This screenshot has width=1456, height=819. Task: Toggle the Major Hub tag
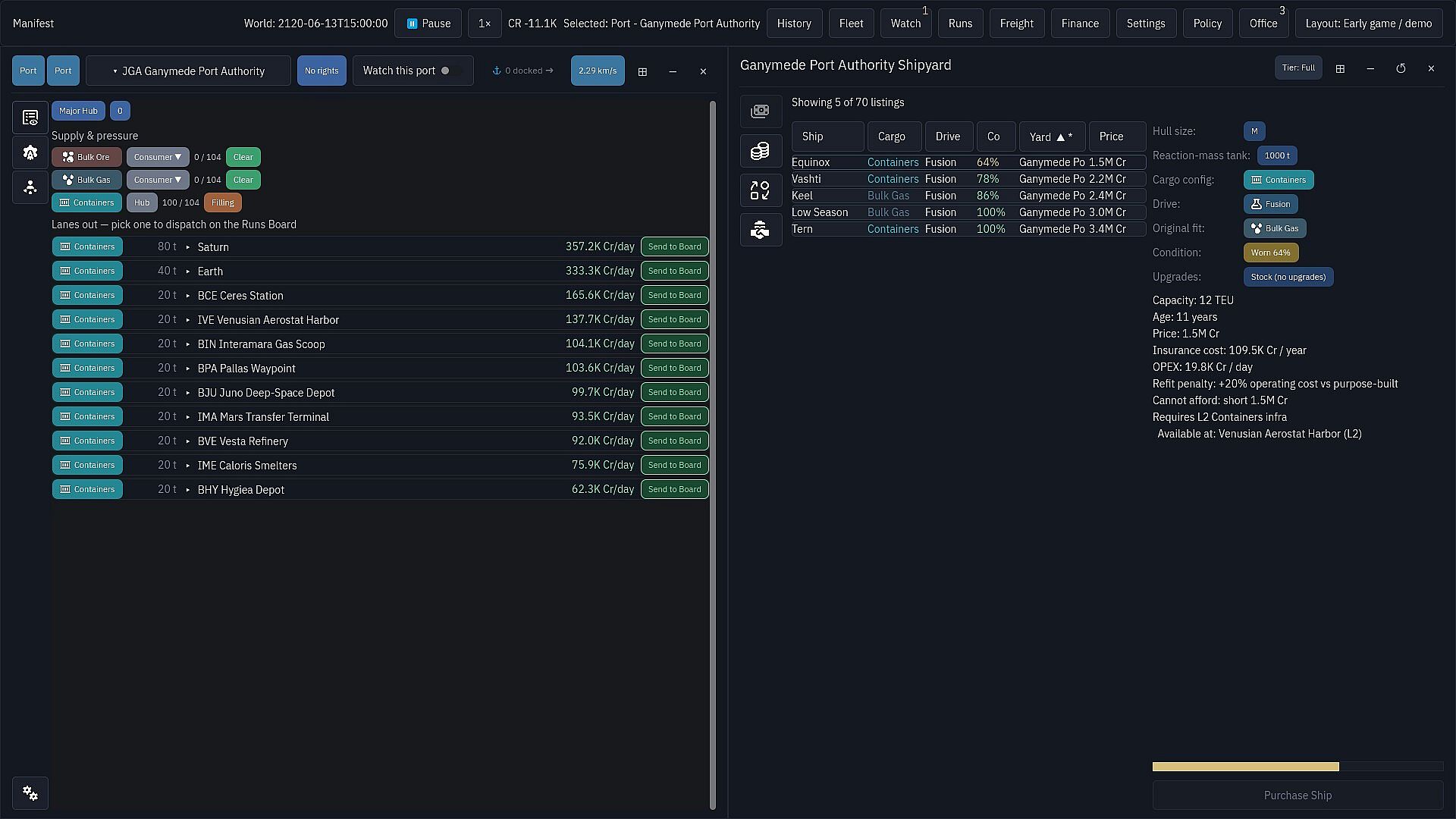point(78,111)
